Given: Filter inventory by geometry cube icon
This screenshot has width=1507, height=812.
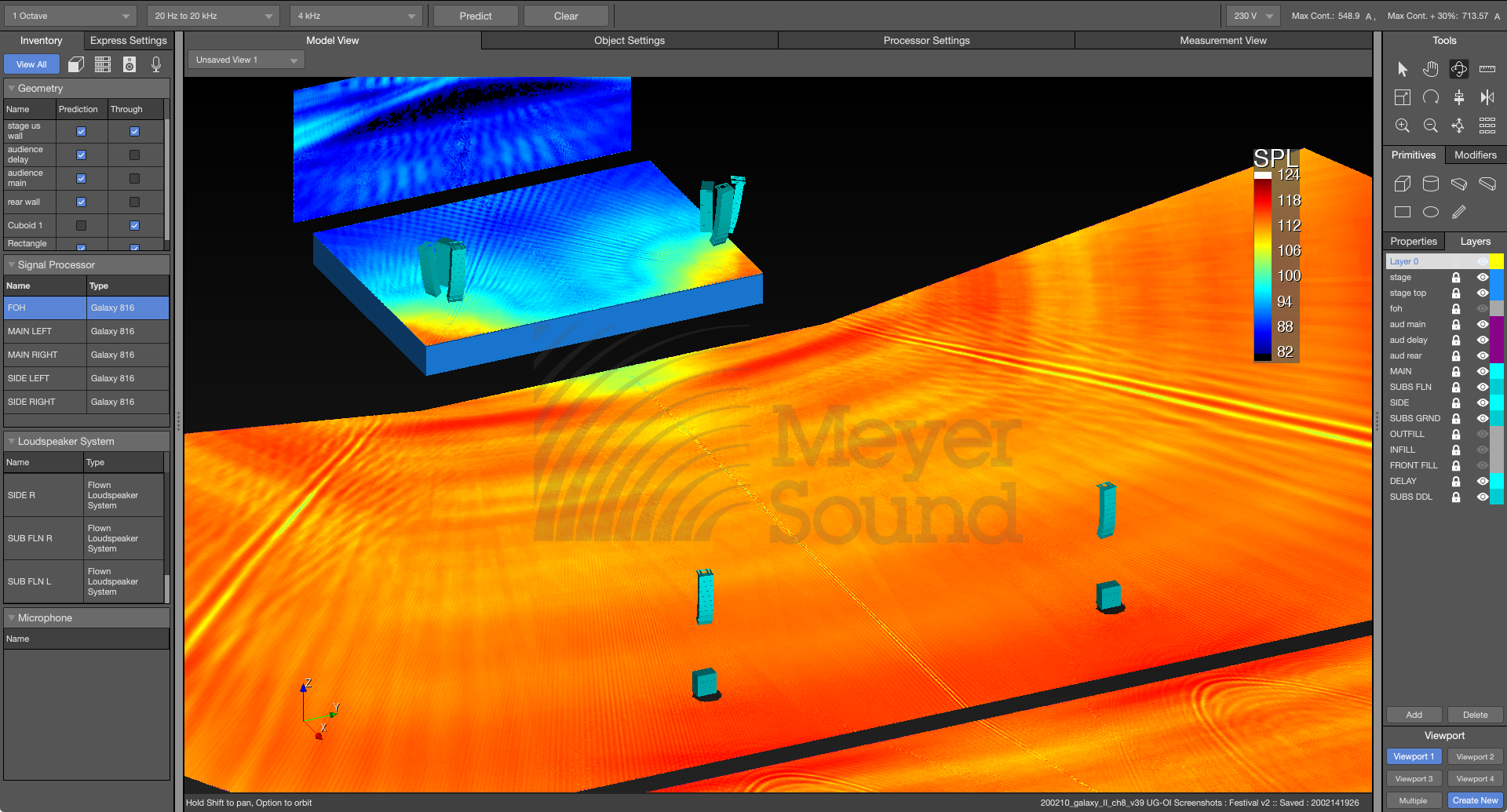Looking at the screenshot, I should click(76, 64).
